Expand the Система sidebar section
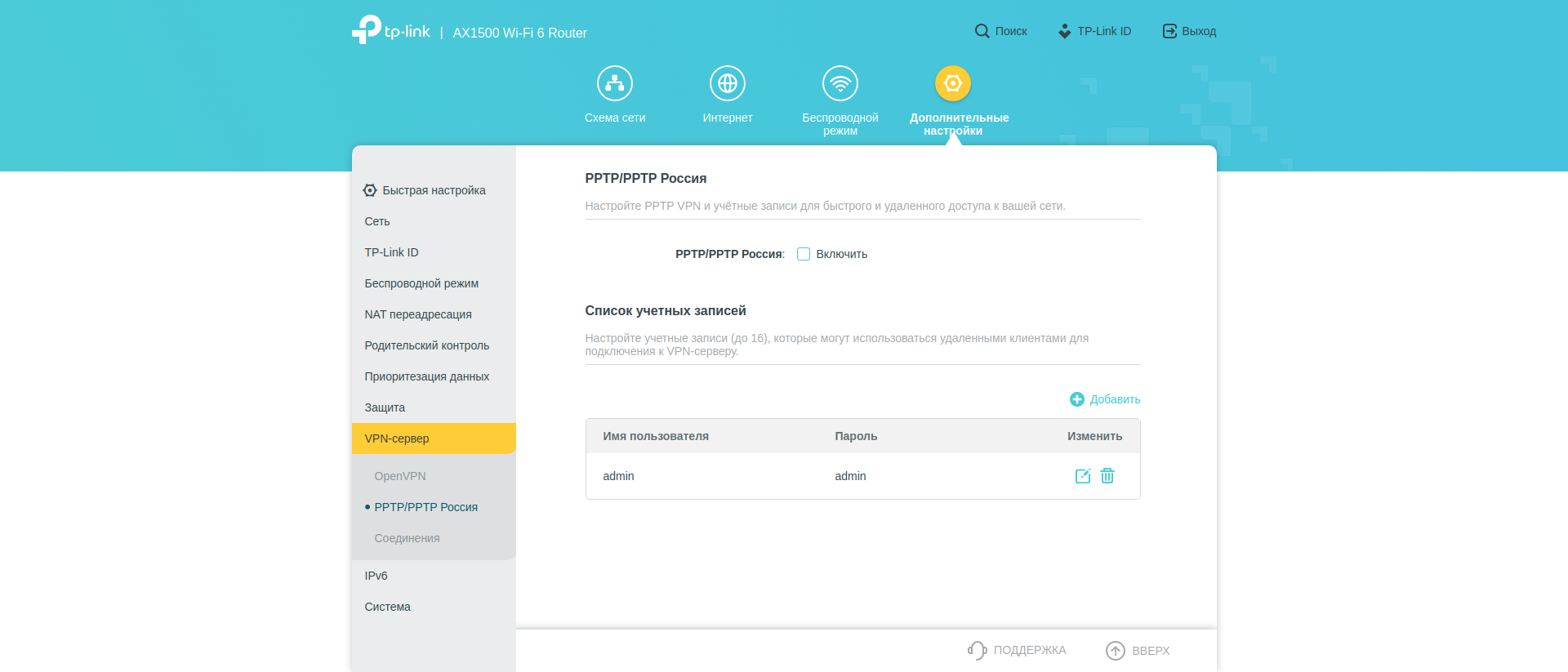Image resolution: width=1568 pixels, height=672 pixels. 387,607
